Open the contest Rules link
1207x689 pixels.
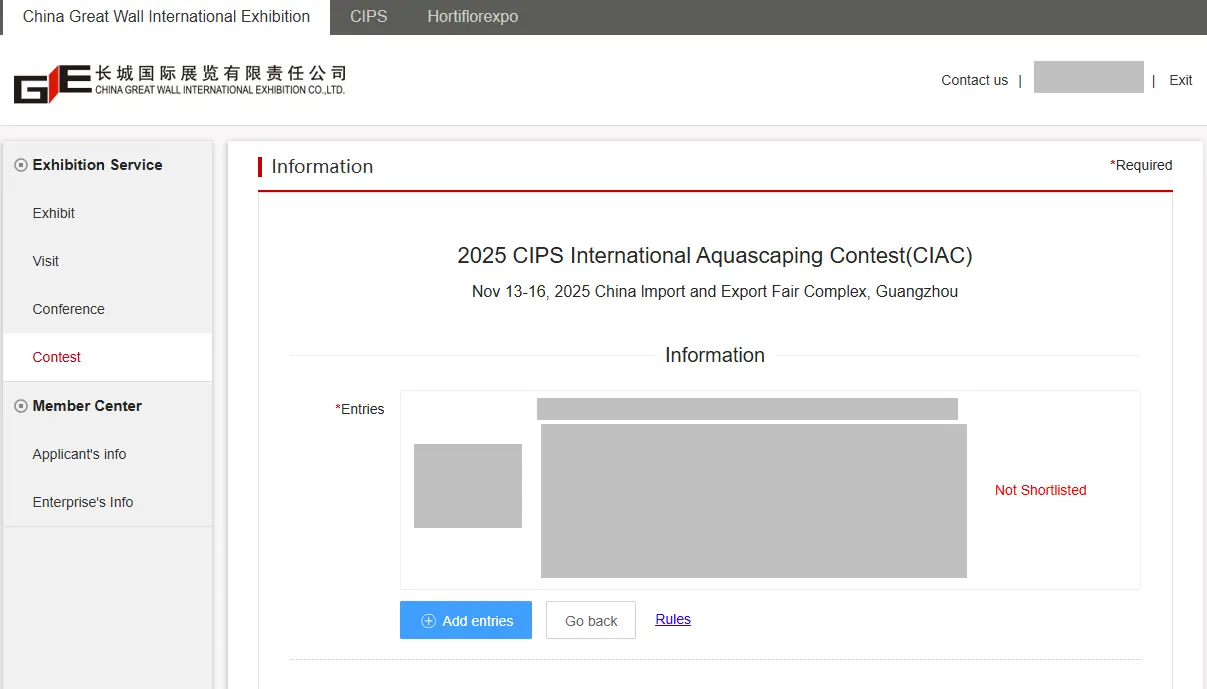click(673, 619)
